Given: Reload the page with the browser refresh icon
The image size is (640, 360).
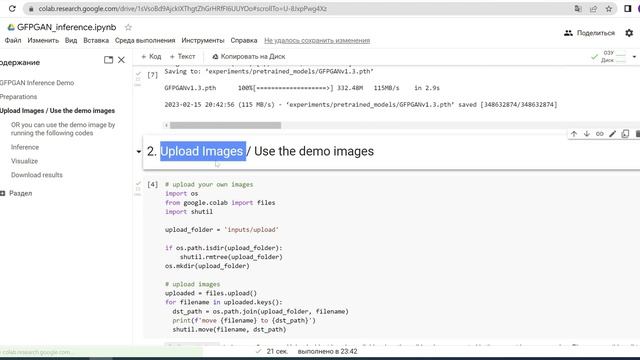Looking at the screenshot, I should click(12, 9).
